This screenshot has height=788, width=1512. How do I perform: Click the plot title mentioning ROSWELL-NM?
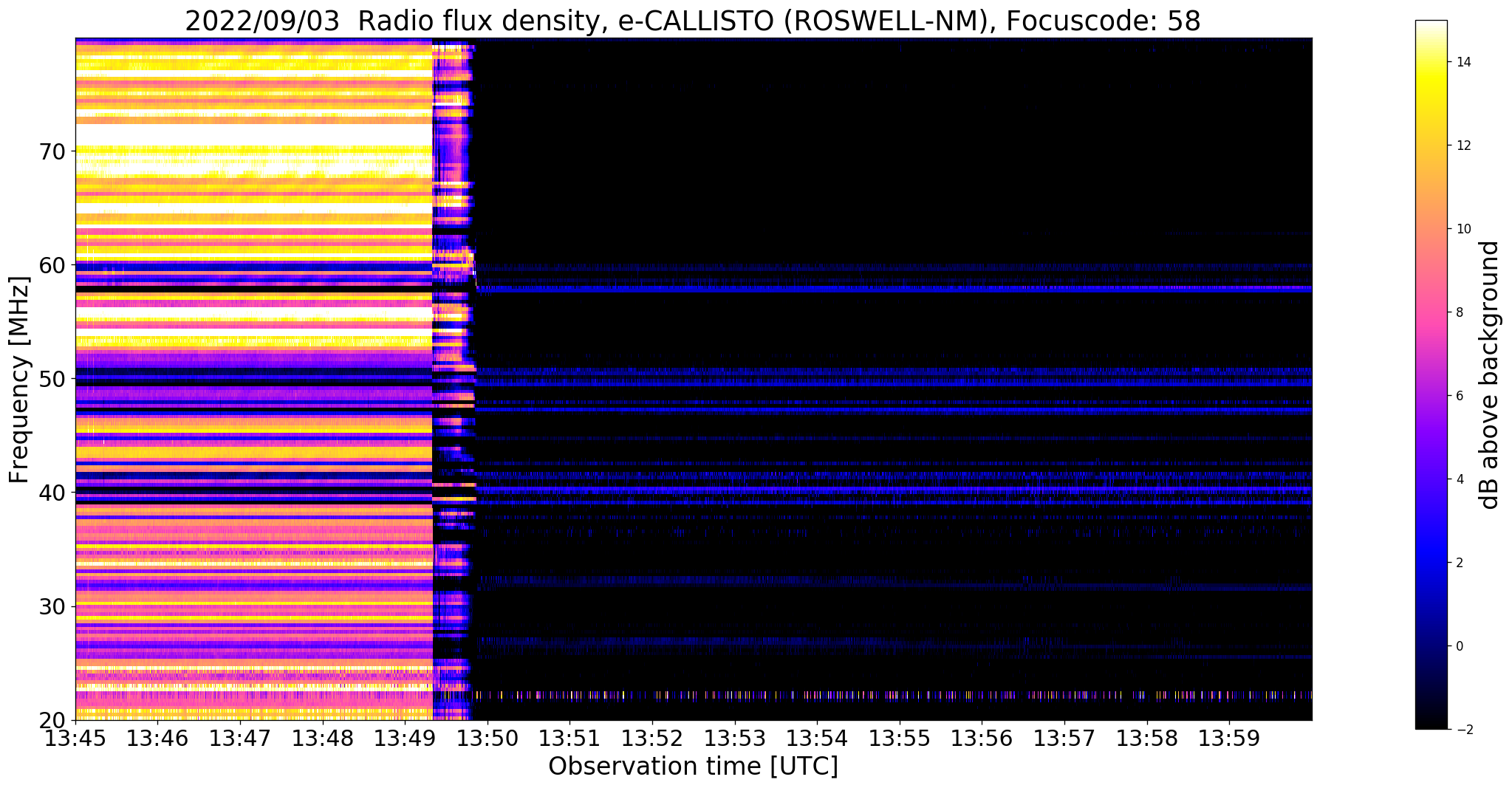click(692, 21)
